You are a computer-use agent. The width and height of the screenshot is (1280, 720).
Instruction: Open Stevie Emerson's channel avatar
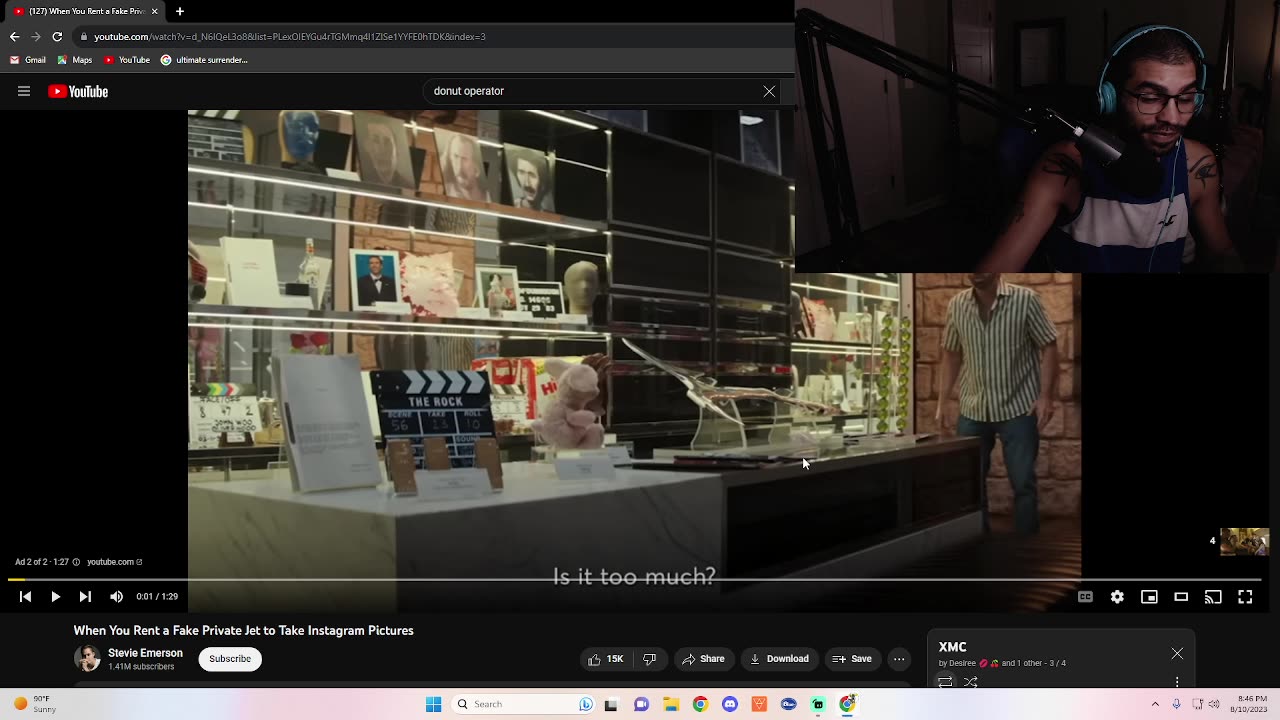87,659
